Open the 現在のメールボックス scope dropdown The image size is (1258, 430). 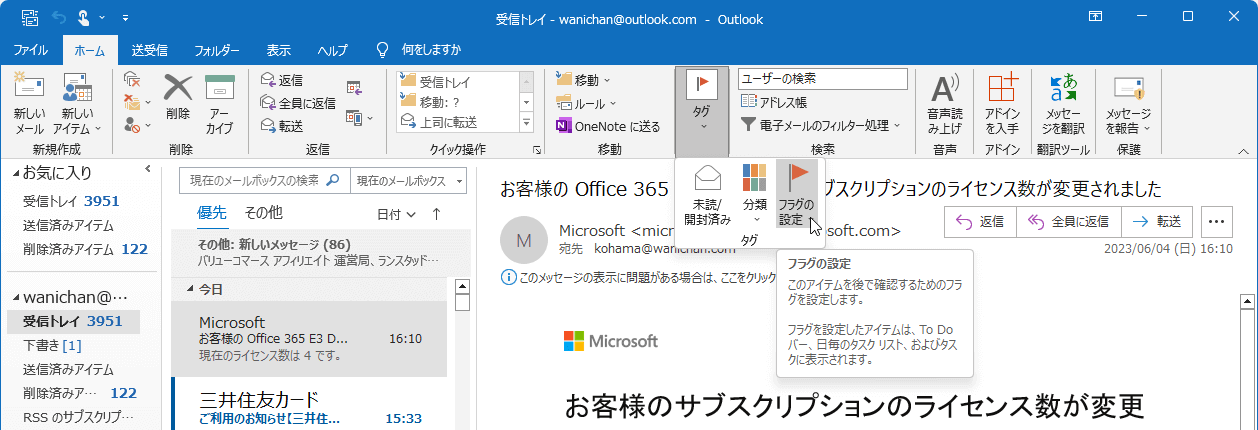(x=409, y=181)
